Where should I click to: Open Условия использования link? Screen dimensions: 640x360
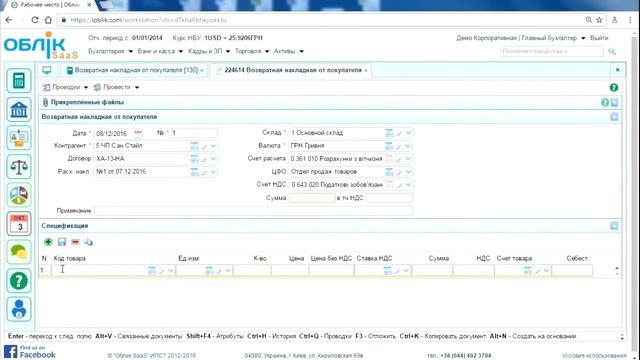(x=594, y=356)
